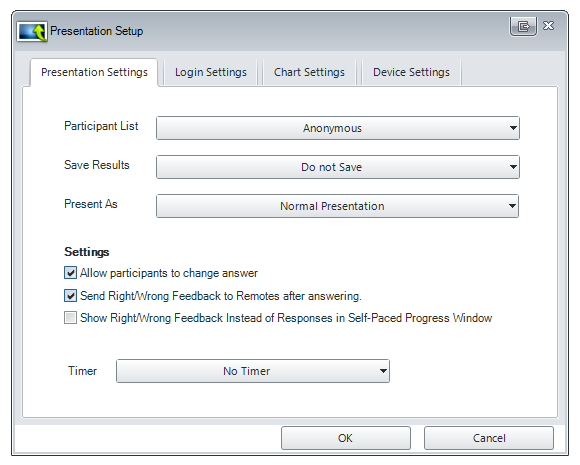Click the Presentation Setup app icon
Screen dimensions: 580x465
(32, 31)
